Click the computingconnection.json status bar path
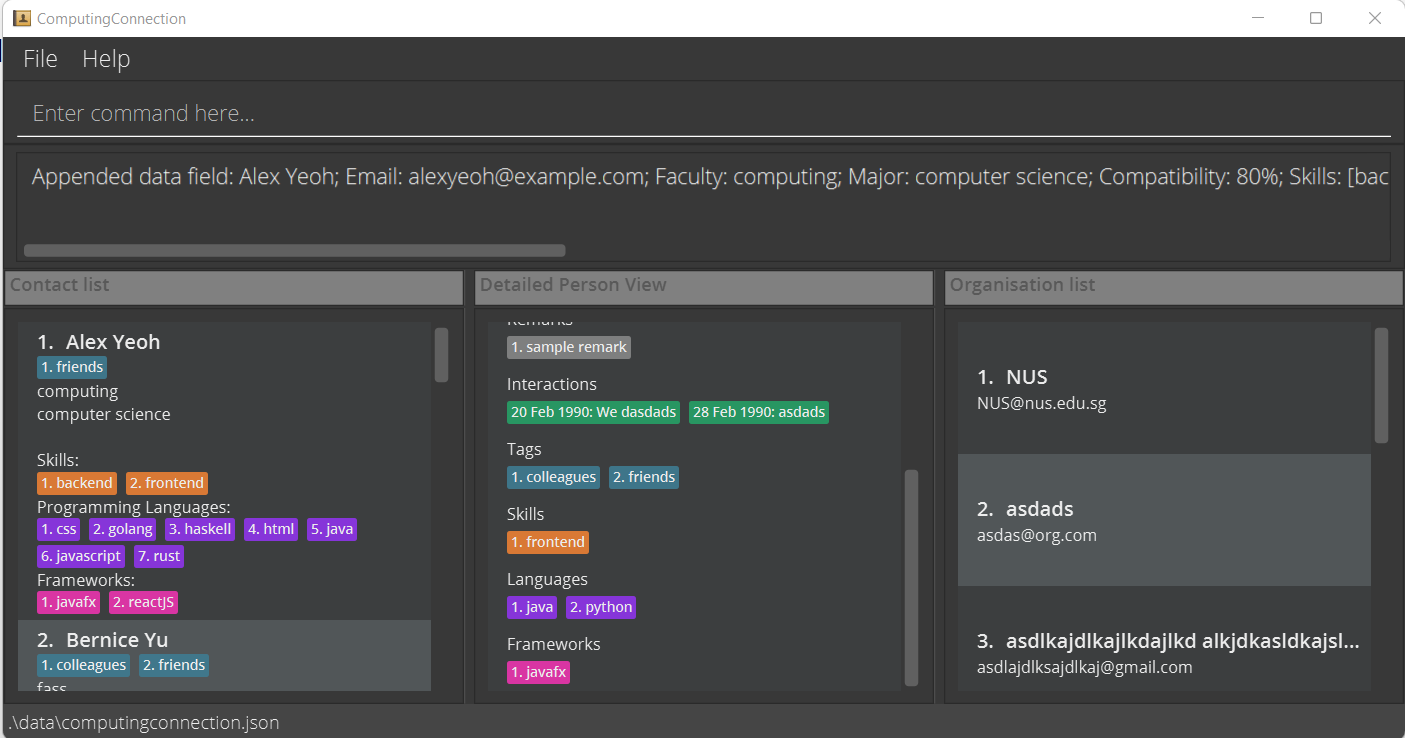 pos(144,722)
